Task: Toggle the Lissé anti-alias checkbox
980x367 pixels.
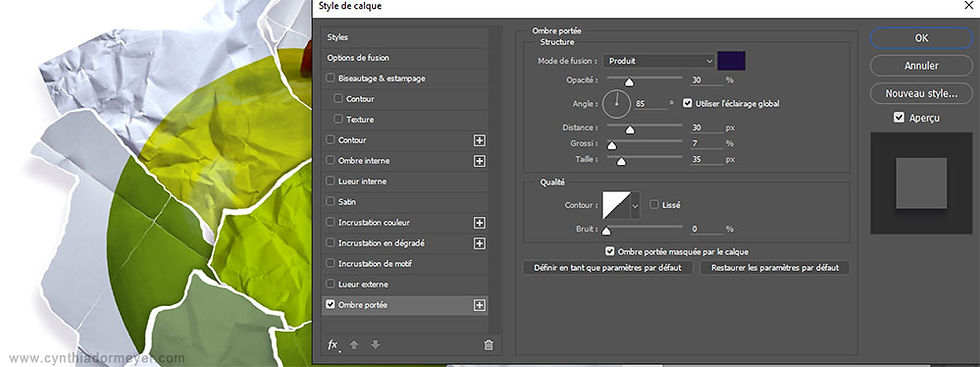Action: (x=654, y=204)
